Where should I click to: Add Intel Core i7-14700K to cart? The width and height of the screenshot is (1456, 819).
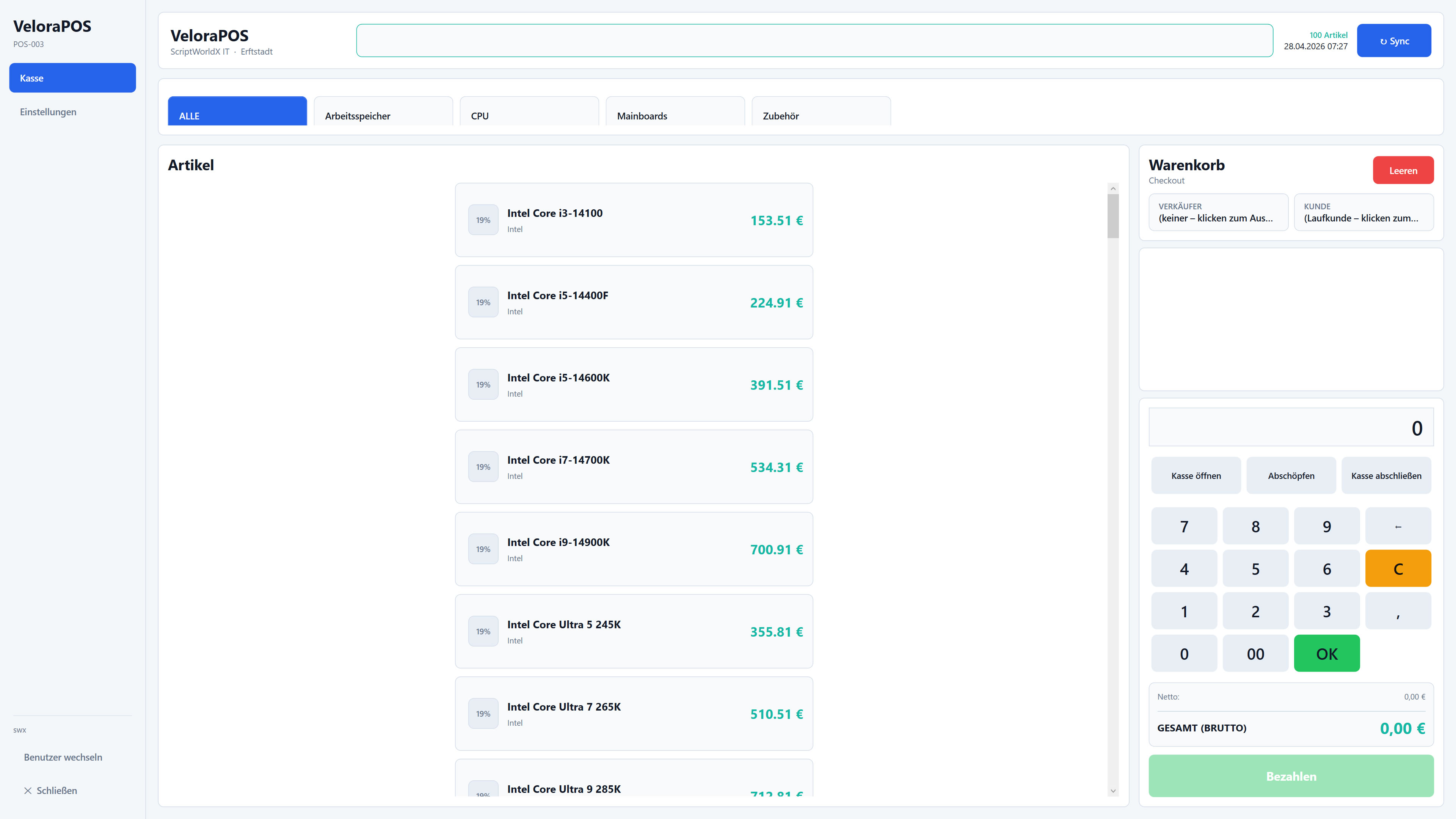pos(634,467)
